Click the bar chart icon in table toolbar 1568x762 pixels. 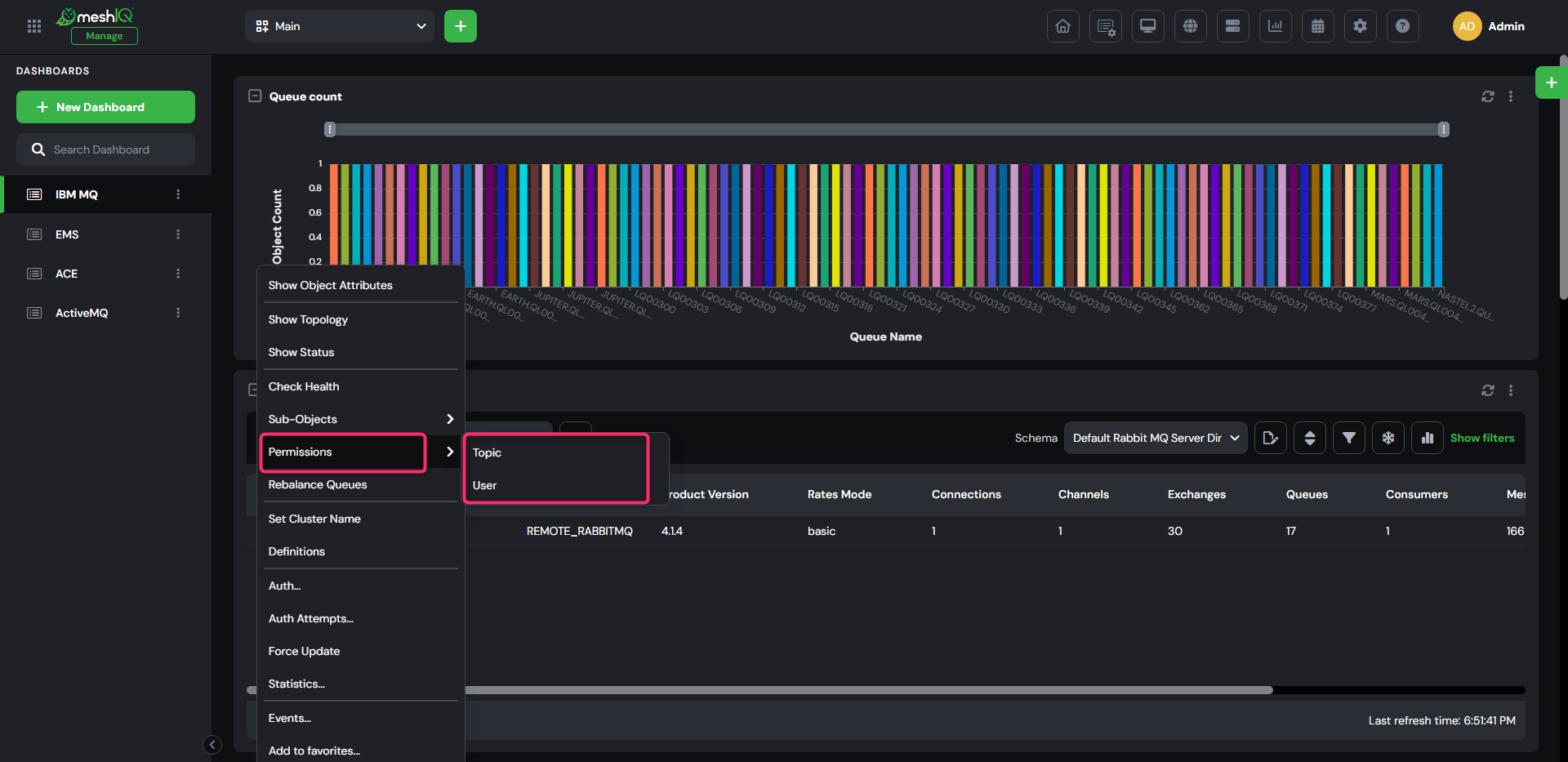[1428, 438]
